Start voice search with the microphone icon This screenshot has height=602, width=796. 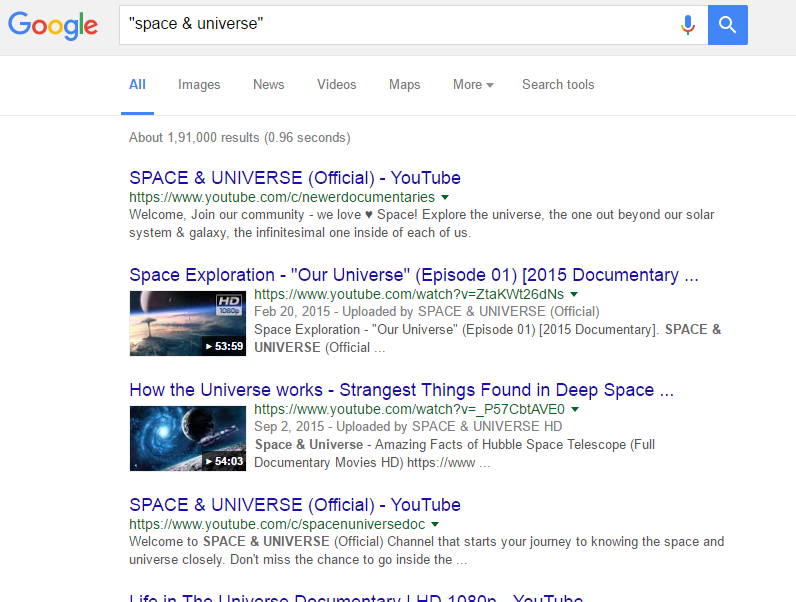[x=687, y=25]
